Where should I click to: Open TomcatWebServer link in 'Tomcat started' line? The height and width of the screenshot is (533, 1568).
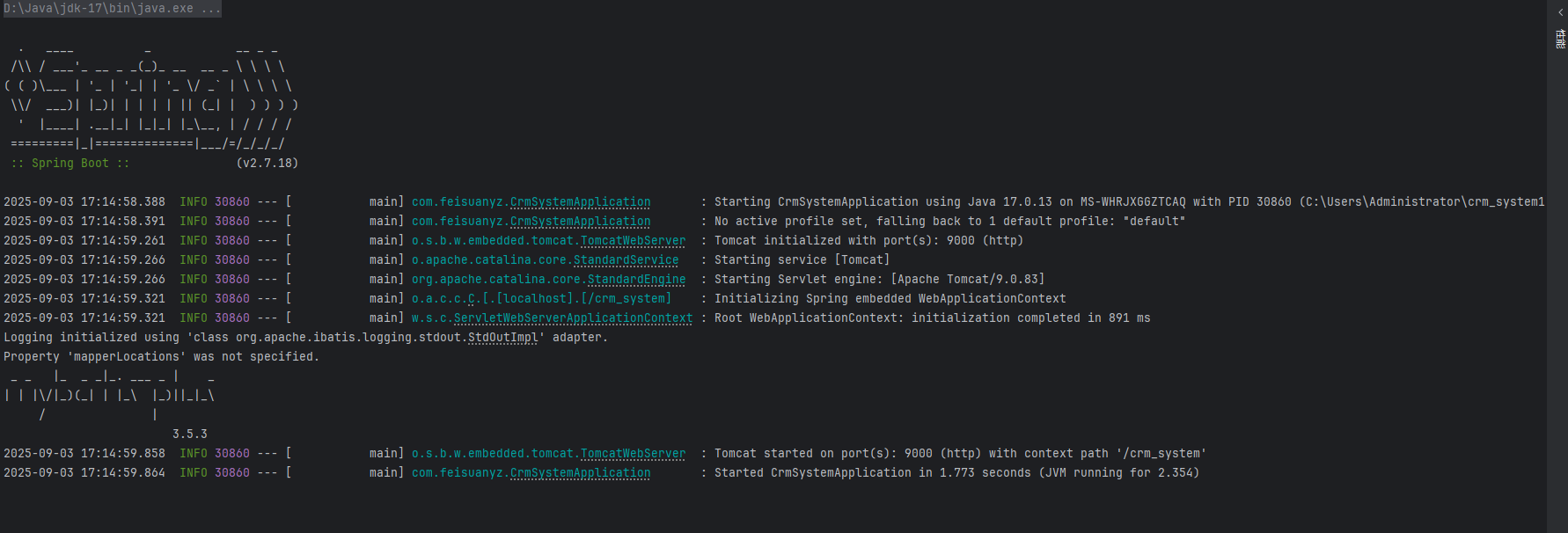[633, 454]
